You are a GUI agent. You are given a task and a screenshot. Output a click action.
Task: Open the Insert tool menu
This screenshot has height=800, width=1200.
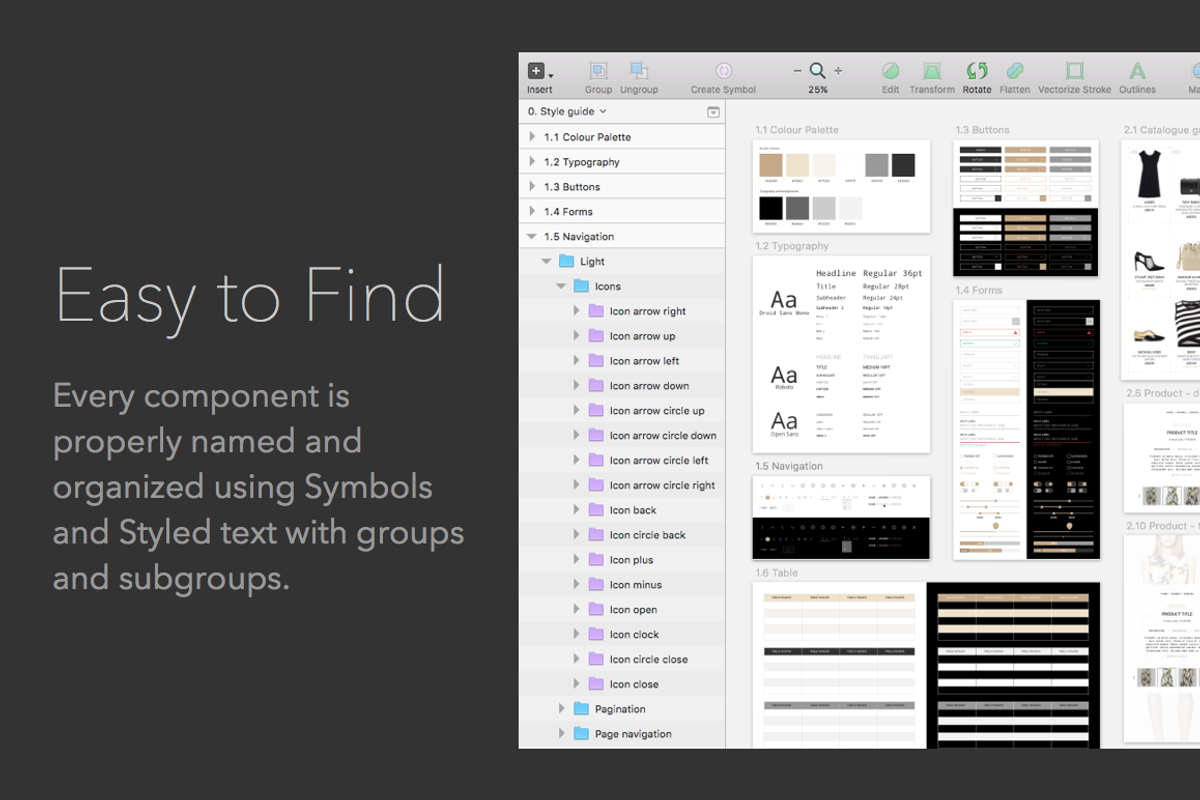tap(540, 71)
